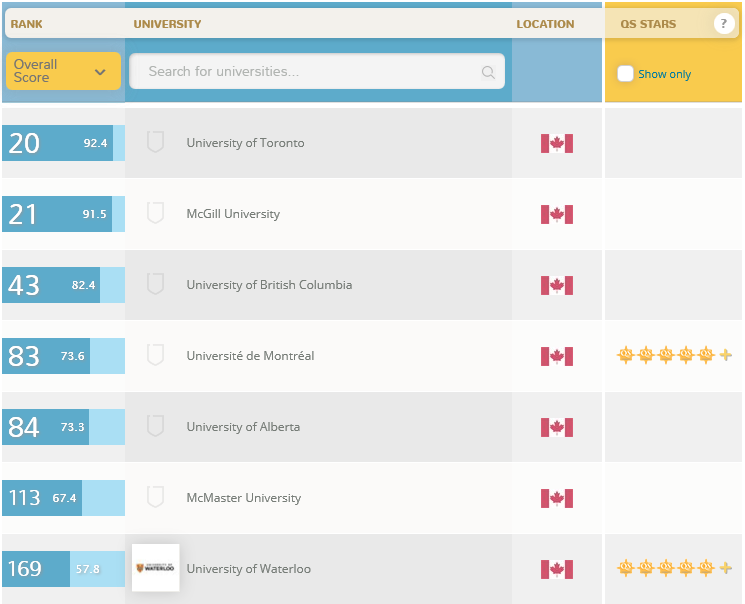Click the Canada flag in University of Toronto row
The height and width of the screenshot is (604, 745).
557,143
